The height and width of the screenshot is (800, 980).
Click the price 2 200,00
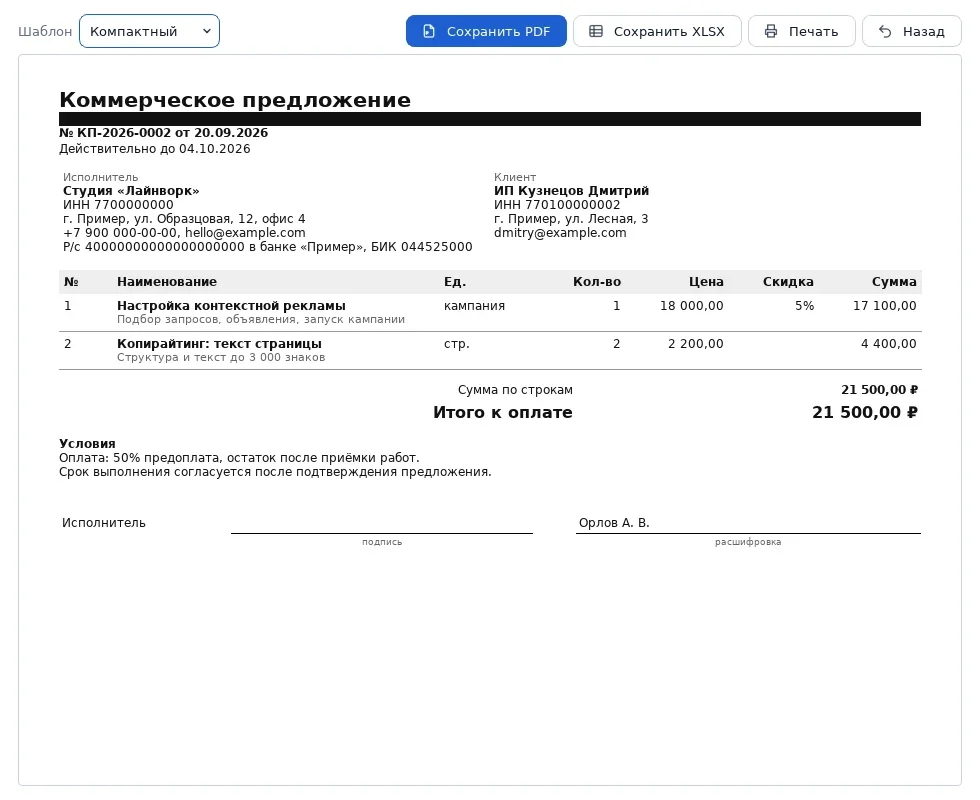[x=696, y=344]
